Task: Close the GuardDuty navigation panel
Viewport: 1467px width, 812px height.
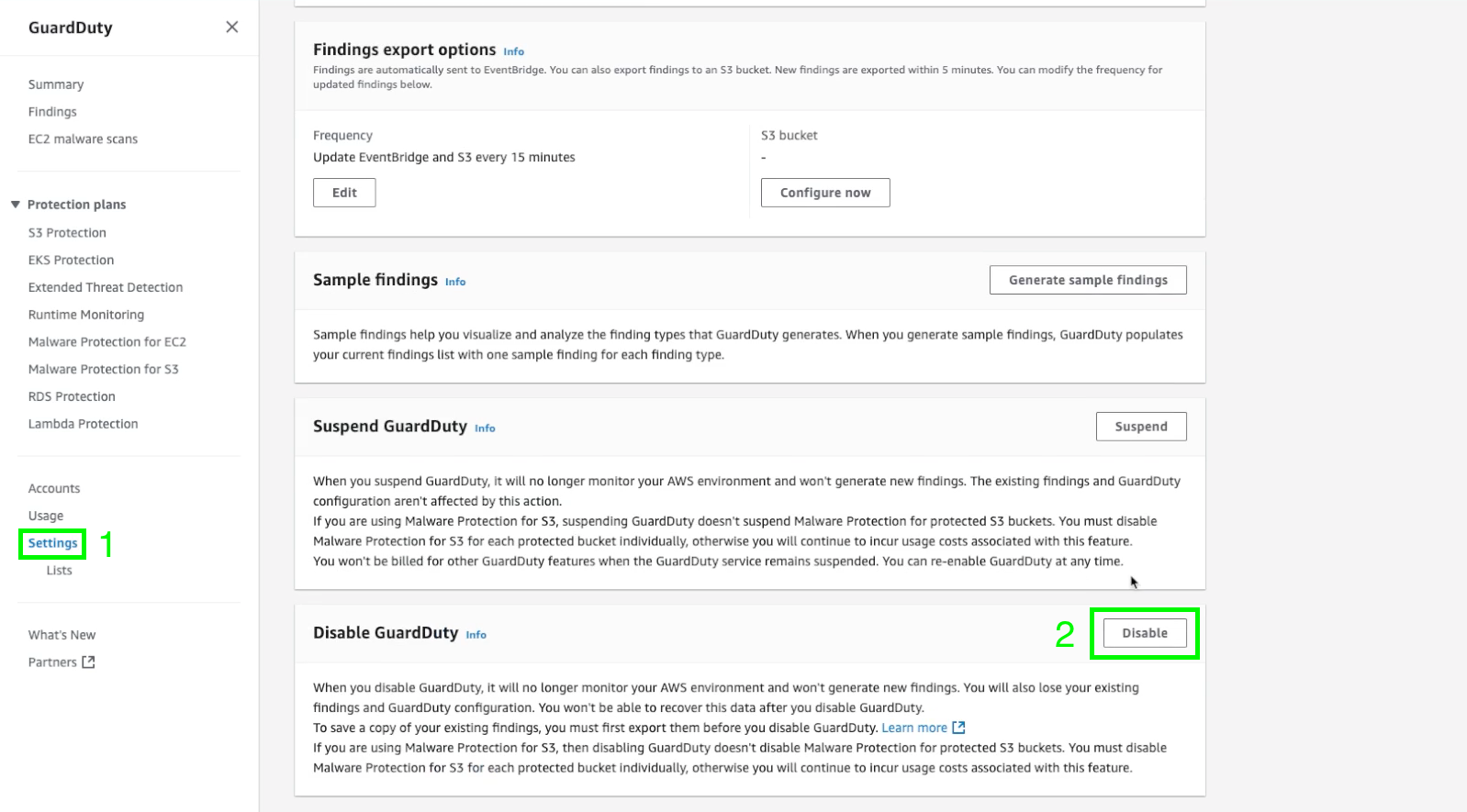Action: pos(232,28)
